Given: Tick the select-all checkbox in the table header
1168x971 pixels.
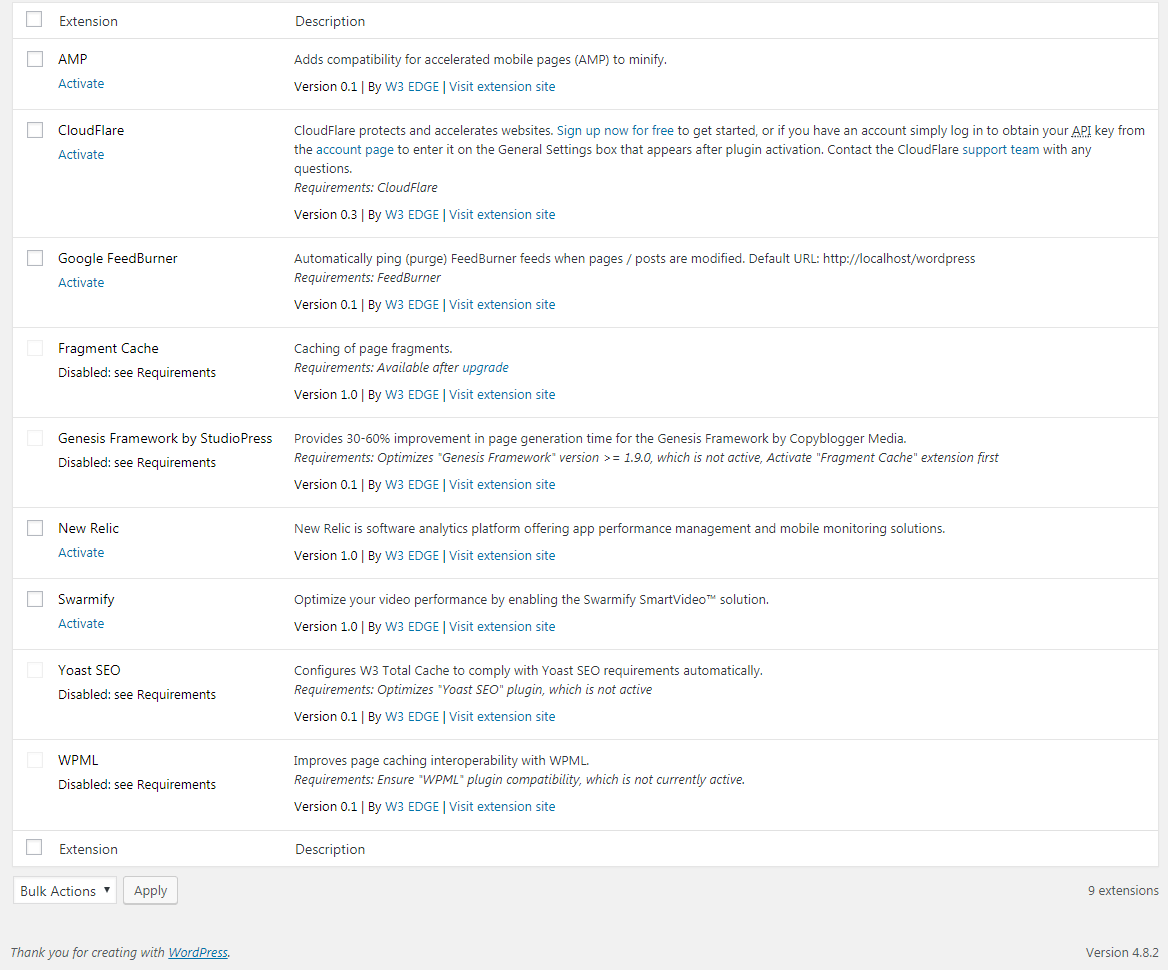Looking at the screenshot, I should coord(34,19).
